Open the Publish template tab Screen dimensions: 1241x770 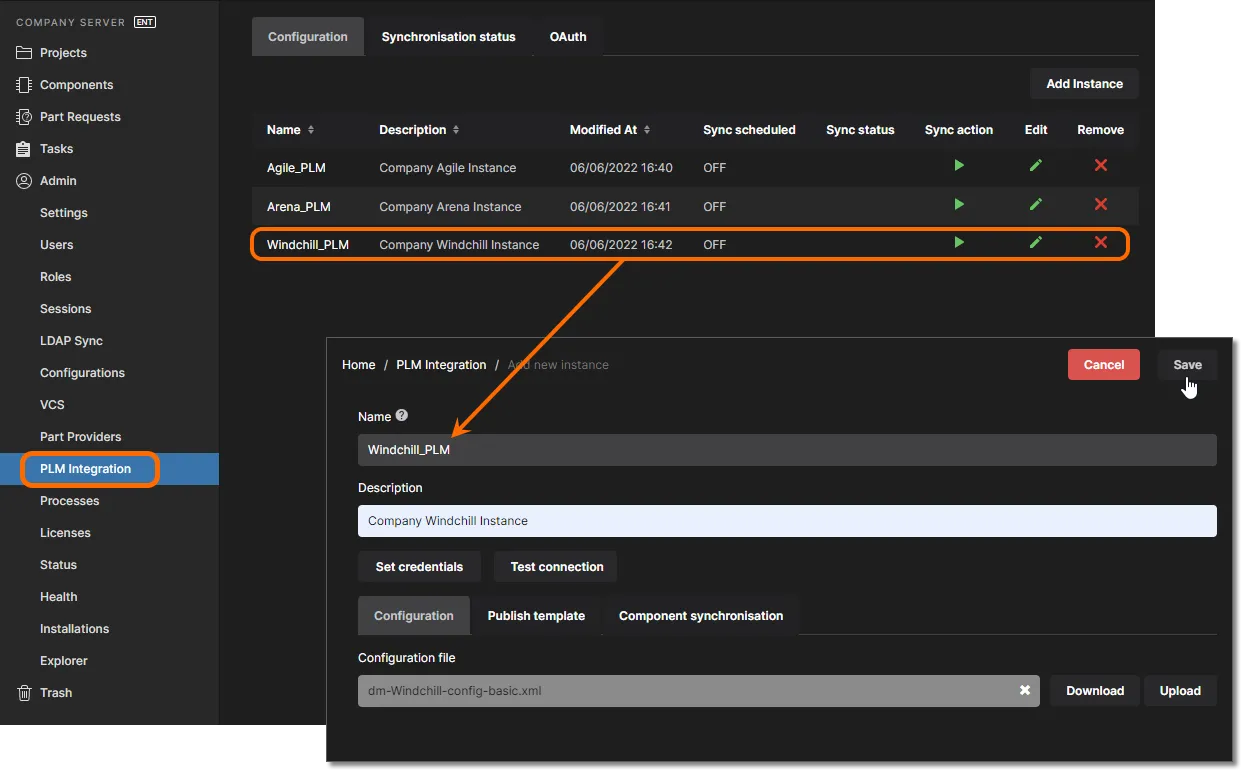click(536, 616)
